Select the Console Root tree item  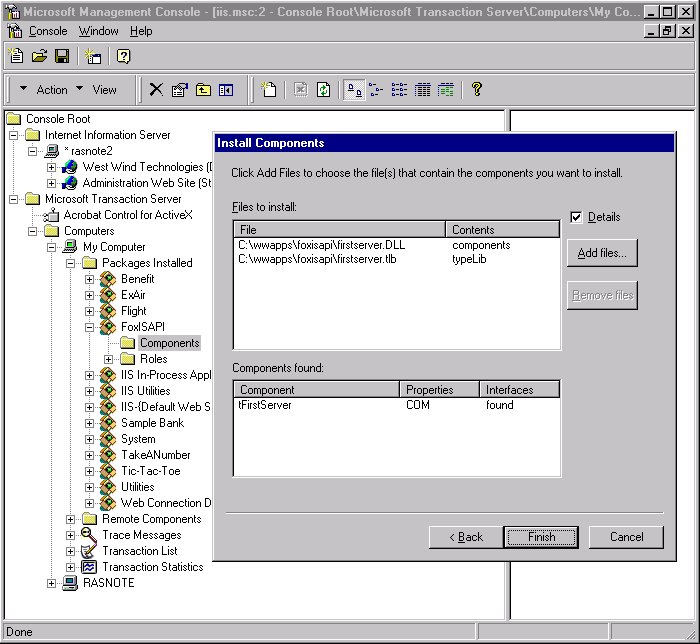[58, 119]
